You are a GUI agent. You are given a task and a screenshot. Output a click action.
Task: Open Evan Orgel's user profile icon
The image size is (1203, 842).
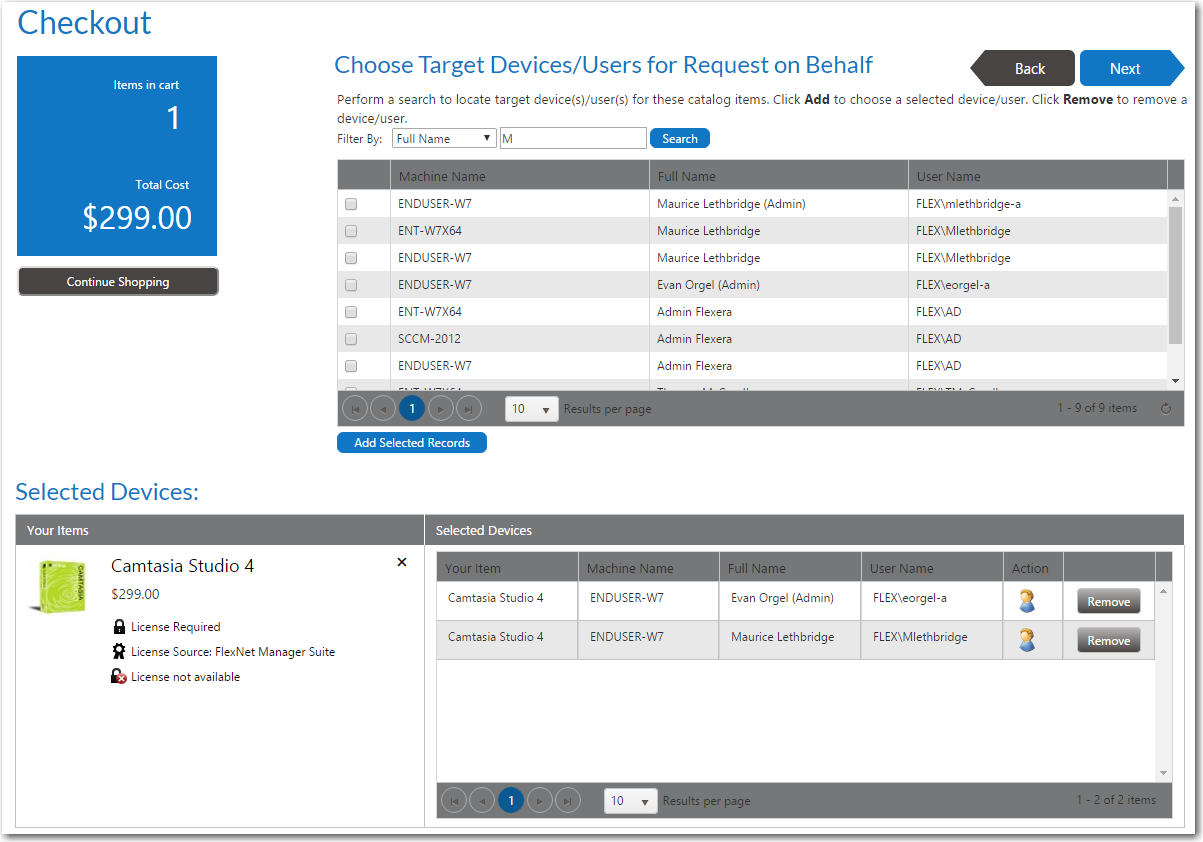tap(1032, 600)
